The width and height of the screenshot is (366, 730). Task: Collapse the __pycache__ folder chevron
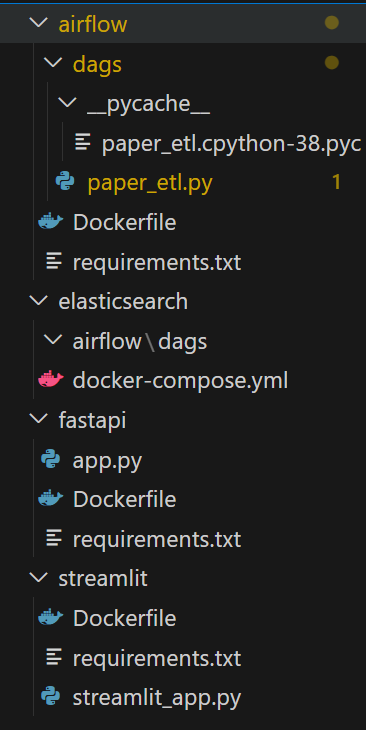(x=67, y=103)
